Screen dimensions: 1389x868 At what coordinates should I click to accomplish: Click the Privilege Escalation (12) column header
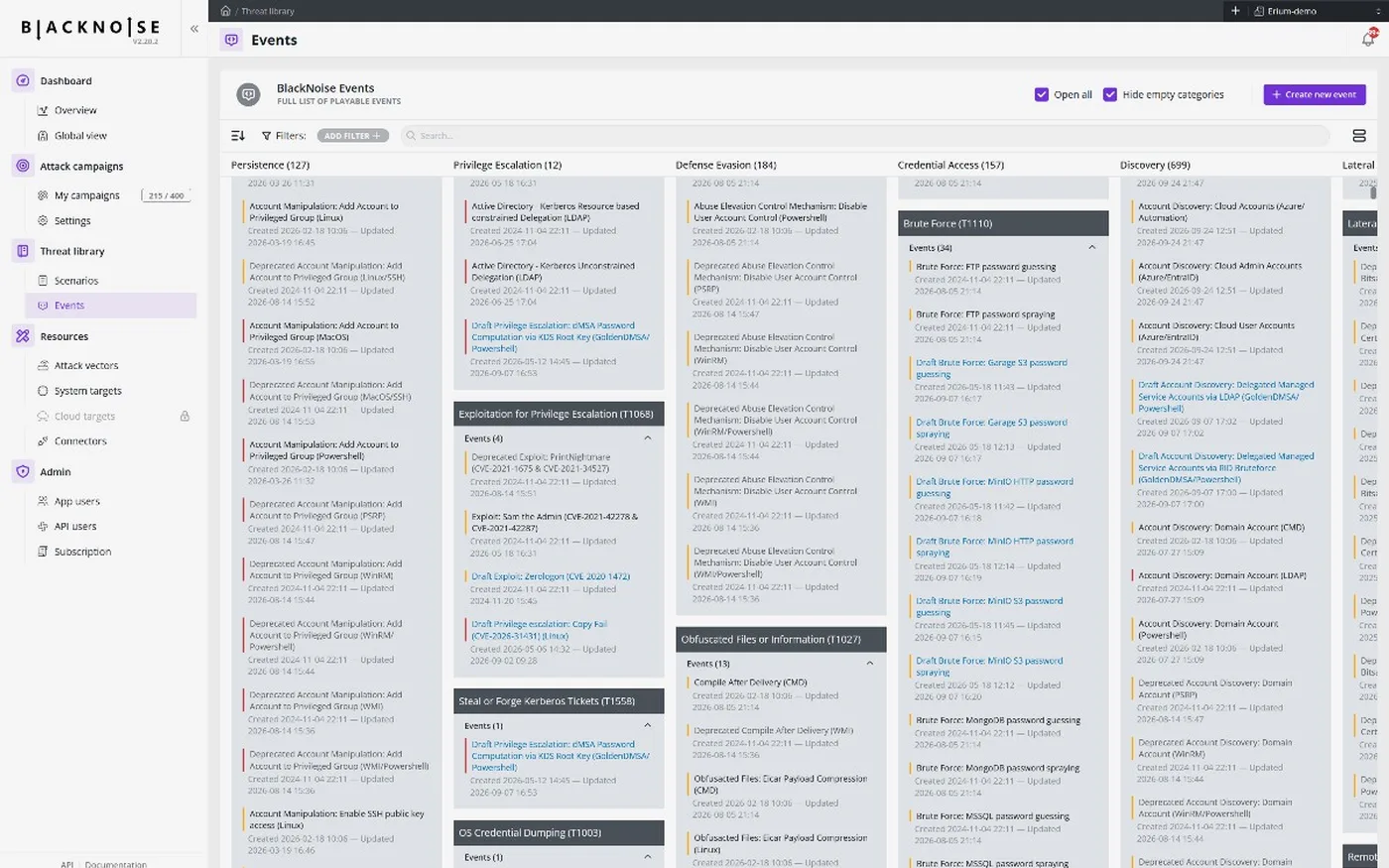[x=507, y=165]
